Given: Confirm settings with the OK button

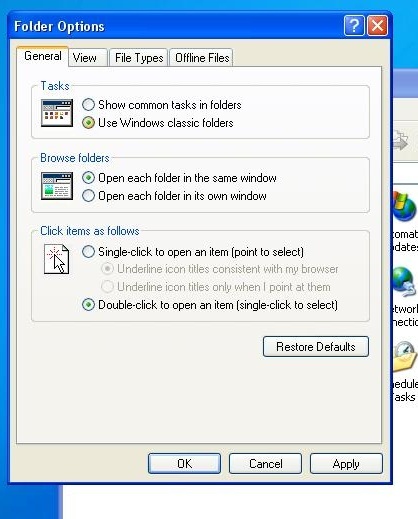Looking at the screenshot, I should (x=184, y=463).
